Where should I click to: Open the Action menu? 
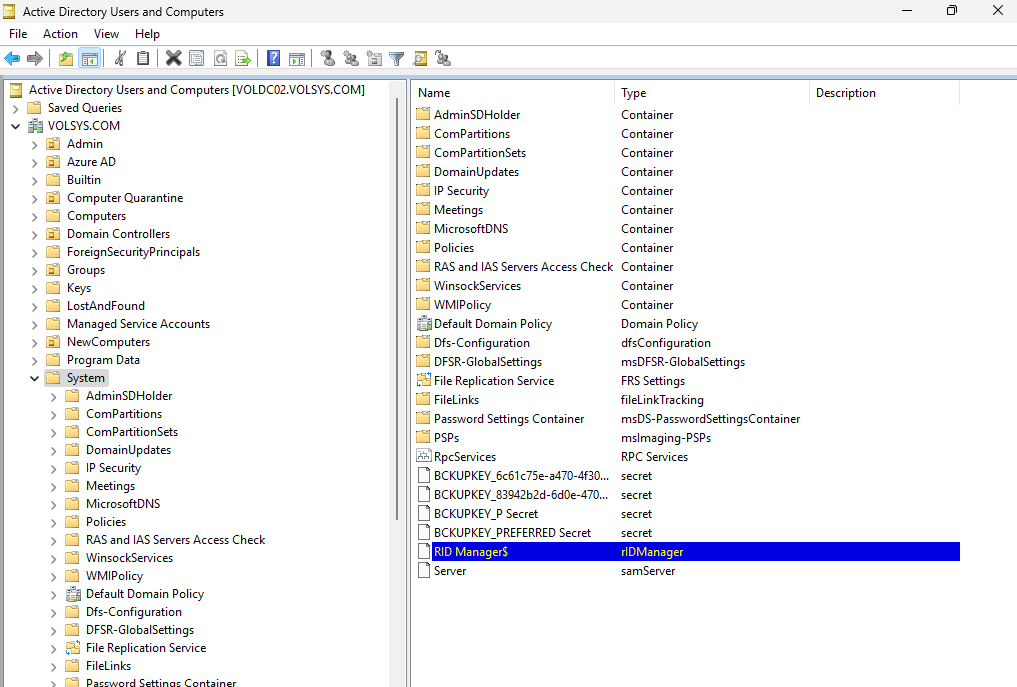pos(60,34)
